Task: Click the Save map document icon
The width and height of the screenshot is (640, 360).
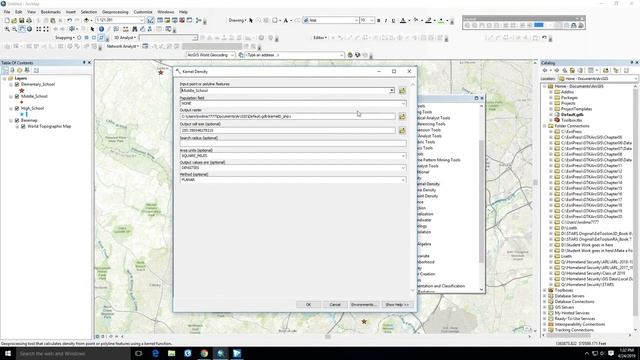Action: [21, 20]
